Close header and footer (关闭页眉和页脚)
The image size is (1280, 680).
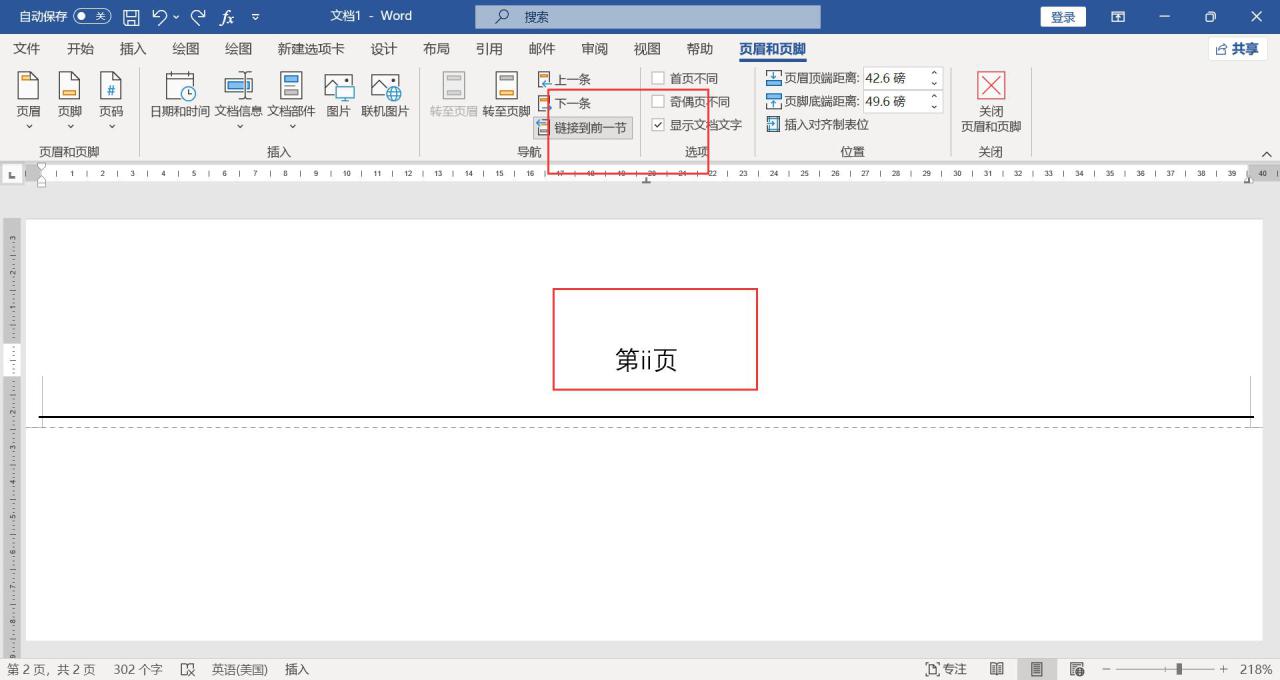pos(991,102)
